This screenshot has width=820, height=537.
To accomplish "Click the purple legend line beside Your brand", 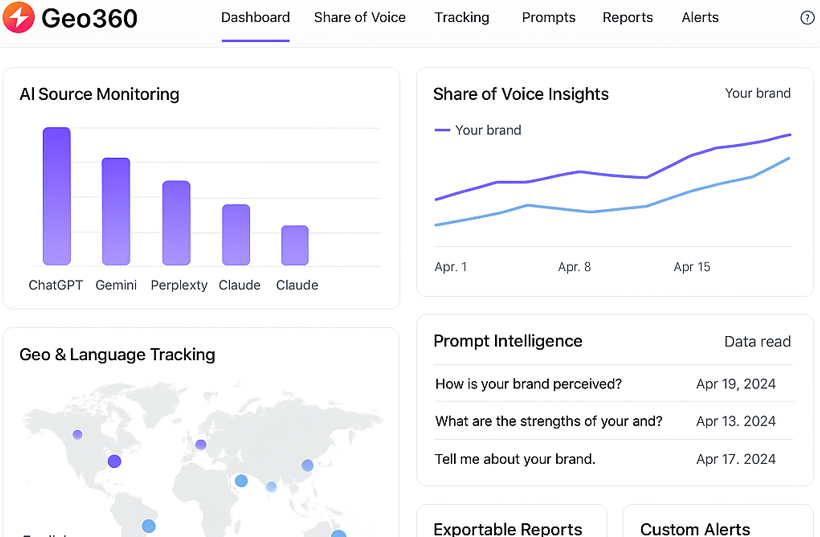I will [442, 130].
